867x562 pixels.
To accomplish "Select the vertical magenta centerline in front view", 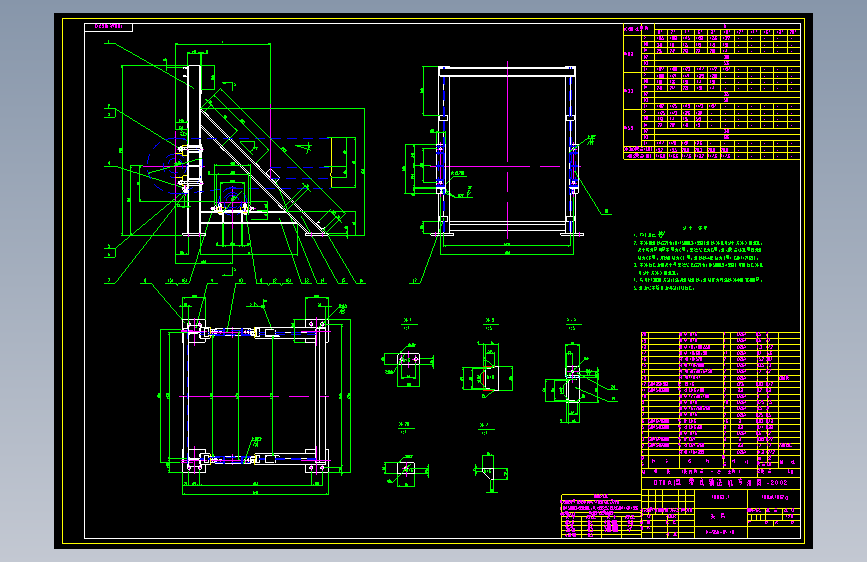I will click(x=508, y=150).
